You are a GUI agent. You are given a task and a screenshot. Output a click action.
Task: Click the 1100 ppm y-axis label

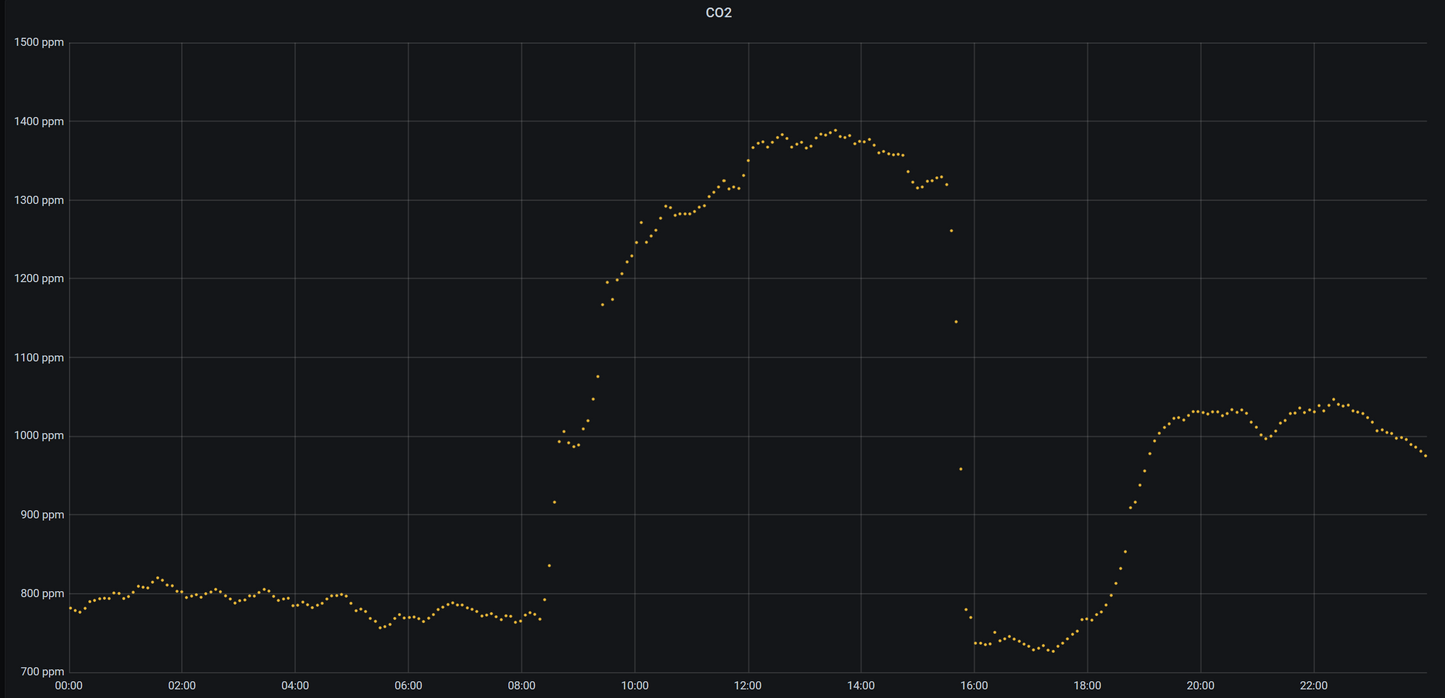point(39,358)
